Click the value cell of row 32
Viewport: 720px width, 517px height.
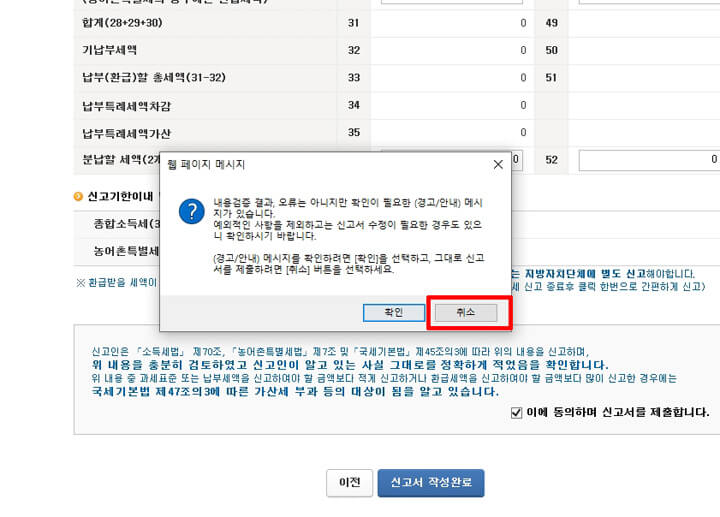452,51
